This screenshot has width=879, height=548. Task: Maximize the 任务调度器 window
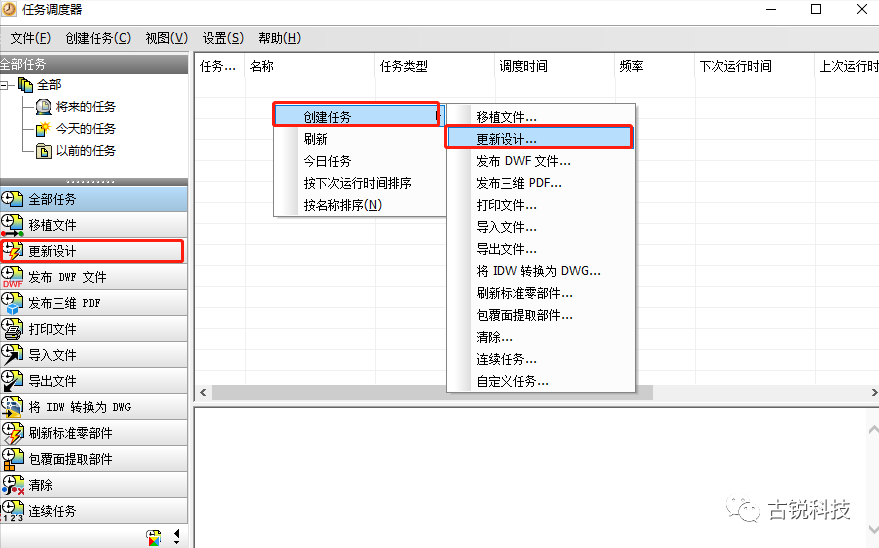pyautogui.click(x=816, y=10)
